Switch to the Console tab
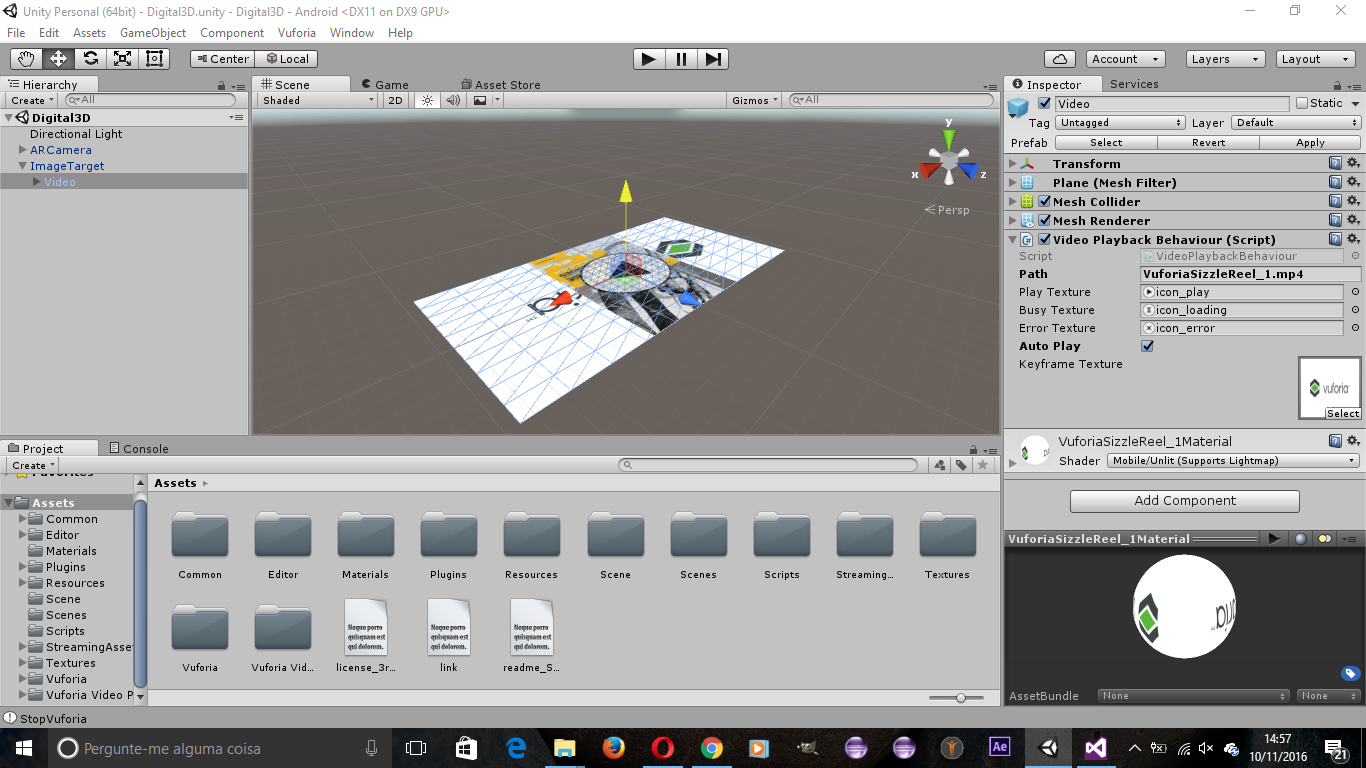 coord(138,448)
